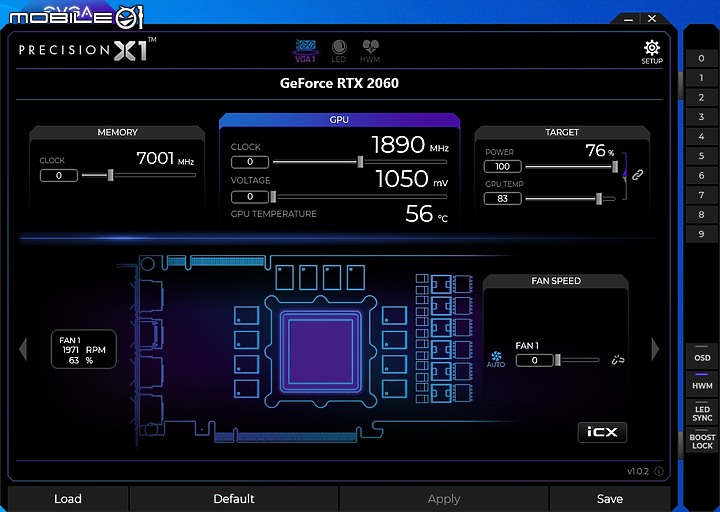The image size is (720, 512).
Task: Toggle LED Sync
Action: (x=702, y=412)
